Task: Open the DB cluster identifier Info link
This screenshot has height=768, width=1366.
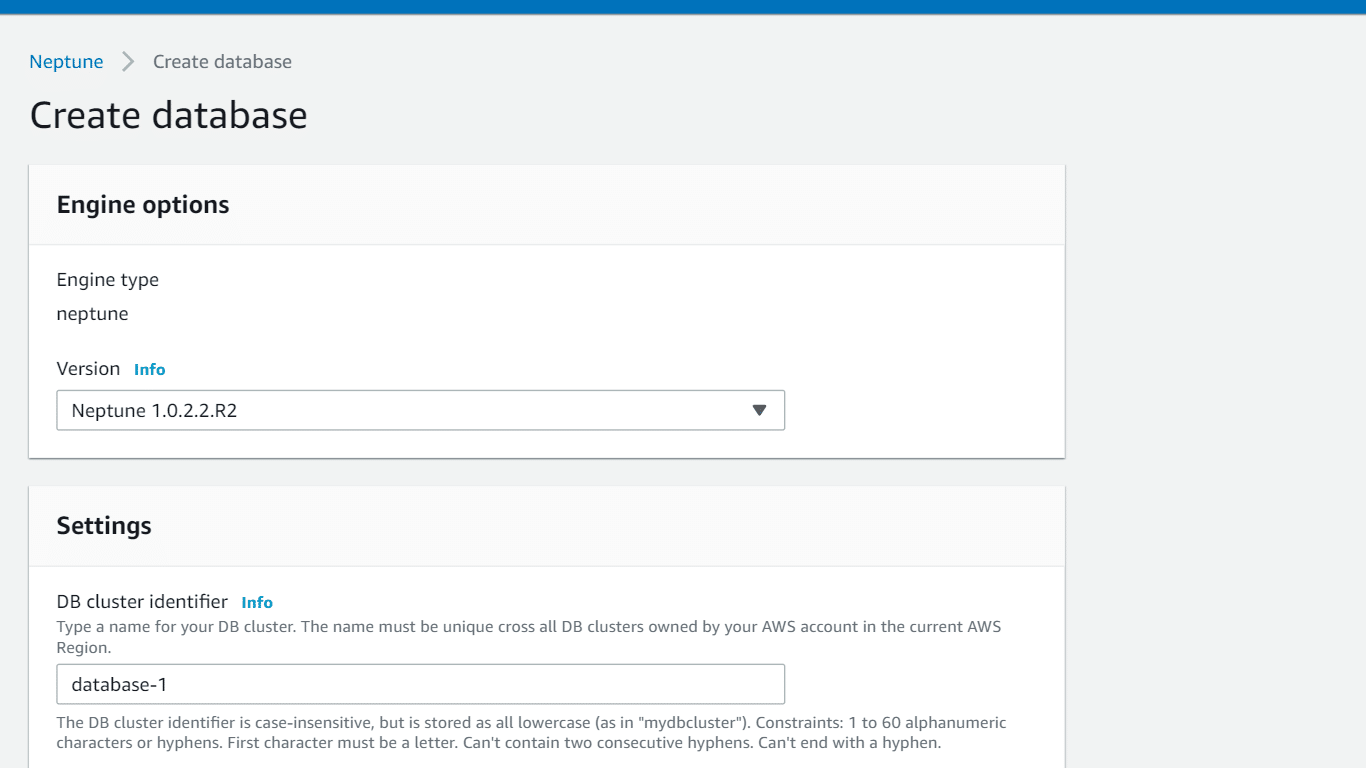Action: (256, 602)
